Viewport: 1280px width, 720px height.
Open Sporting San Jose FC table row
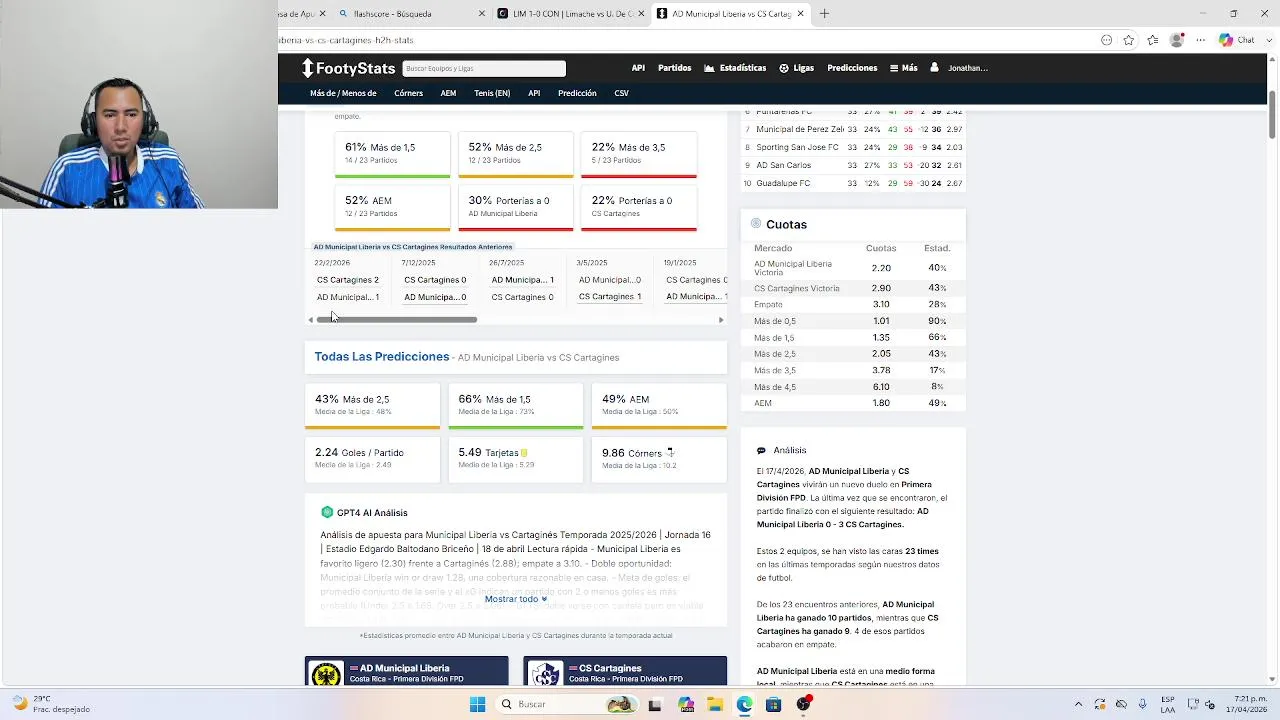pos(853,147)
